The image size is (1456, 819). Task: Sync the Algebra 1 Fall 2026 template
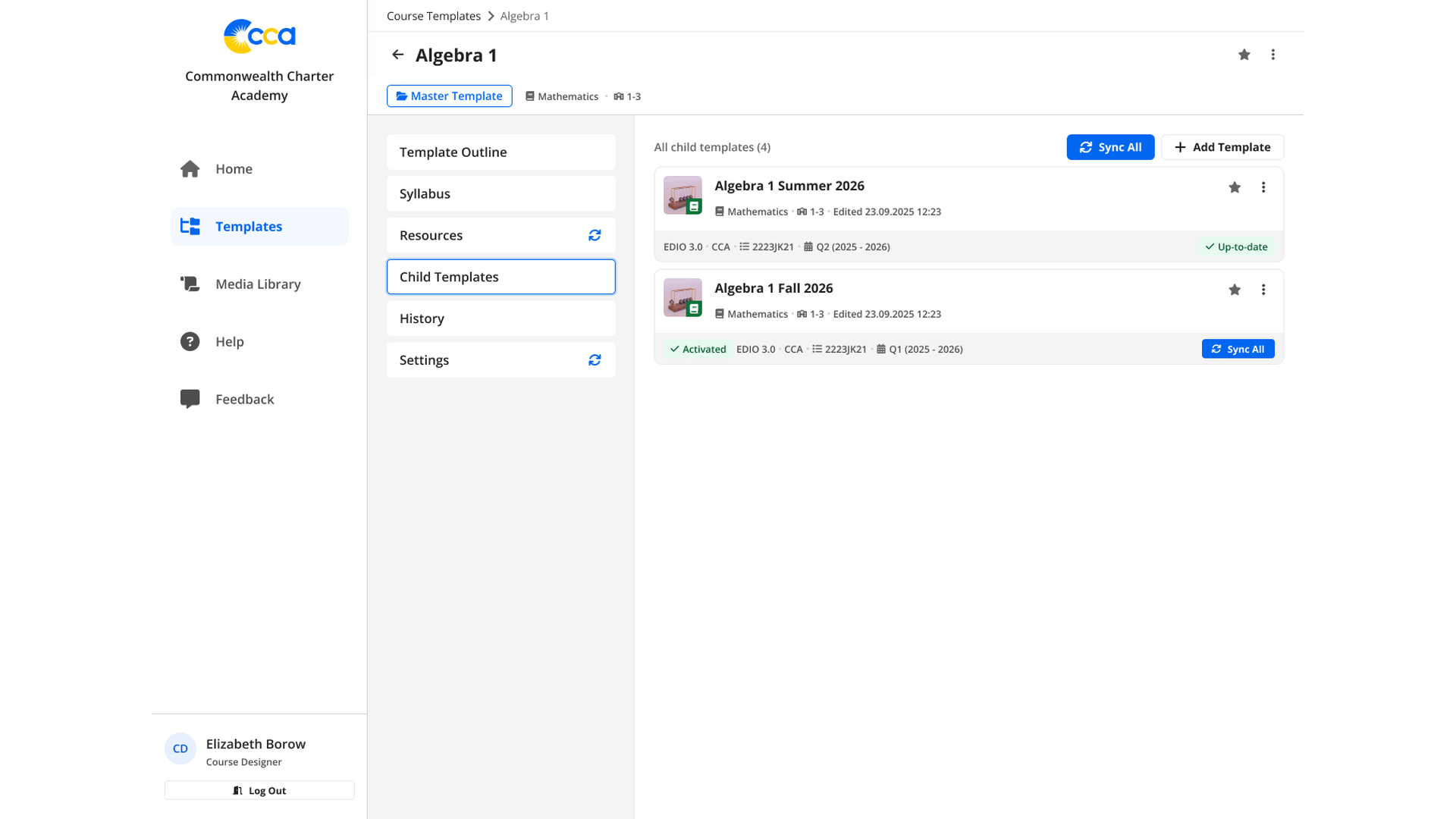pos(1238,349)
